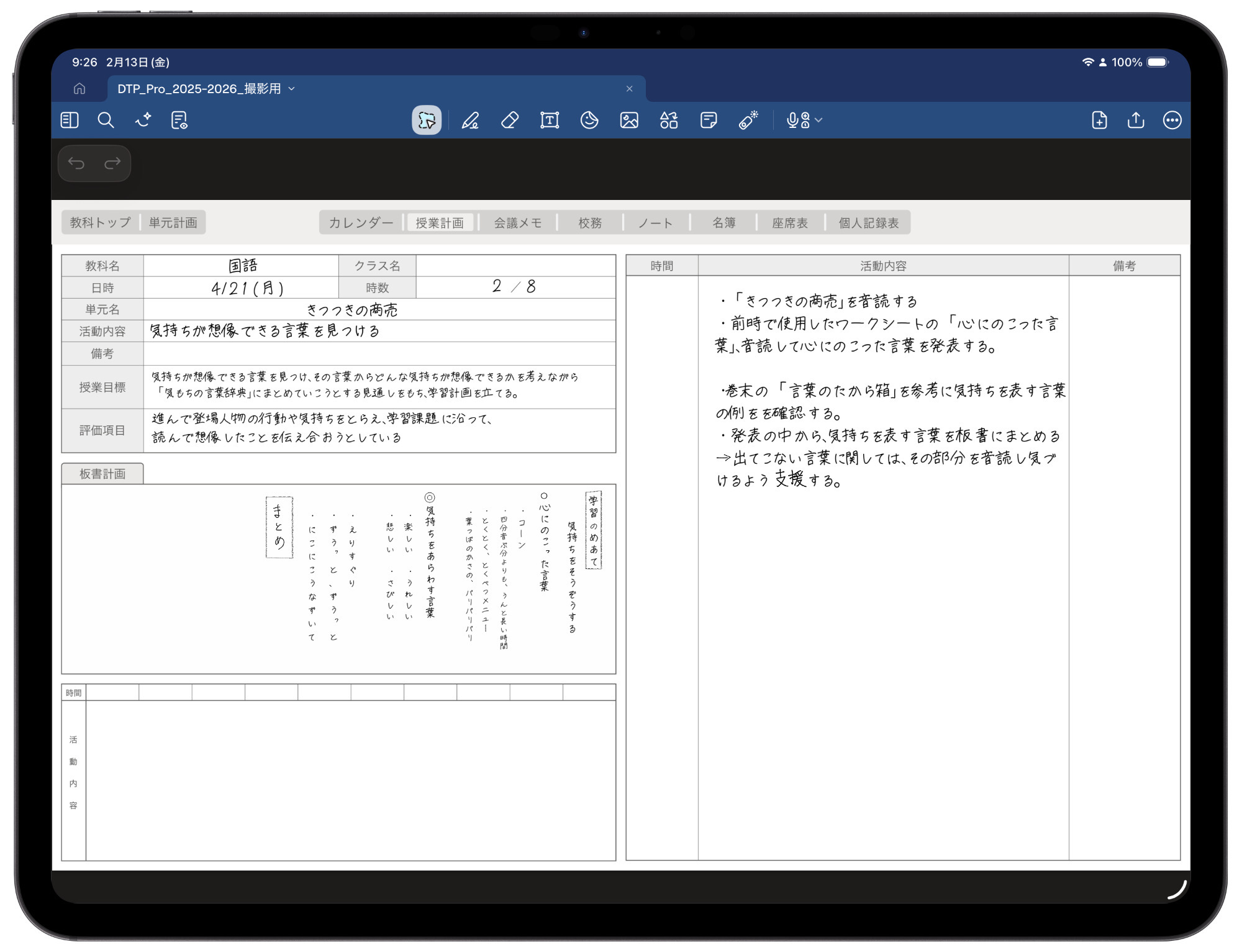Image resolution: width=1242 pixels, height=952 pixels.
Task: Switch to the 会議メモ tab
Action: pyautogui.click(x=517, y=223)
